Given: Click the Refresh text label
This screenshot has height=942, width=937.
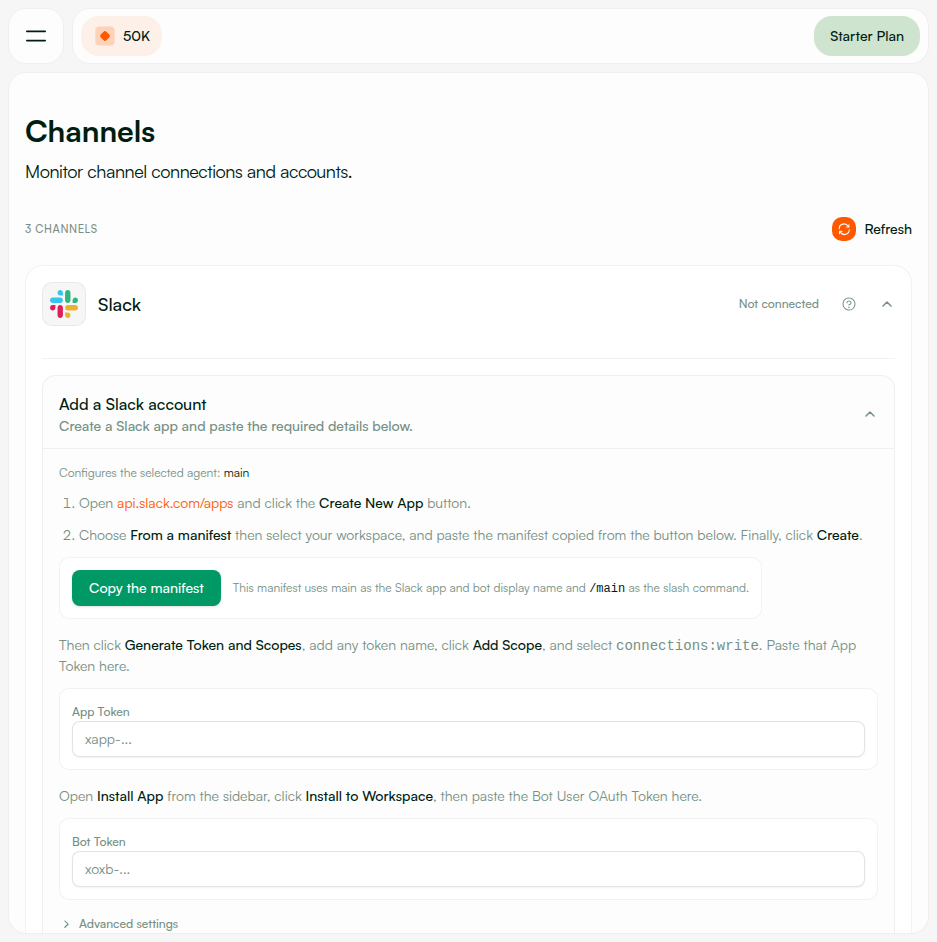Looking at the screenshot, I should coord(890,229).
